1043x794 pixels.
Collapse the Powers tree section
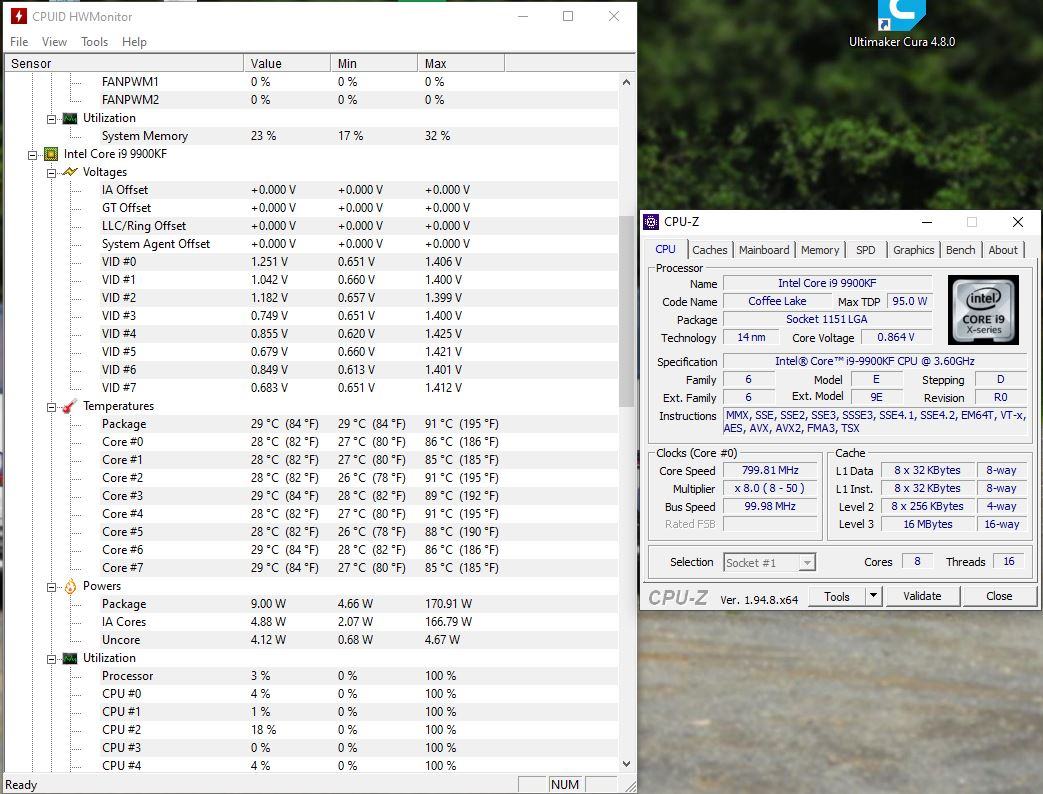pyautogui.click(x=51, y=587)
